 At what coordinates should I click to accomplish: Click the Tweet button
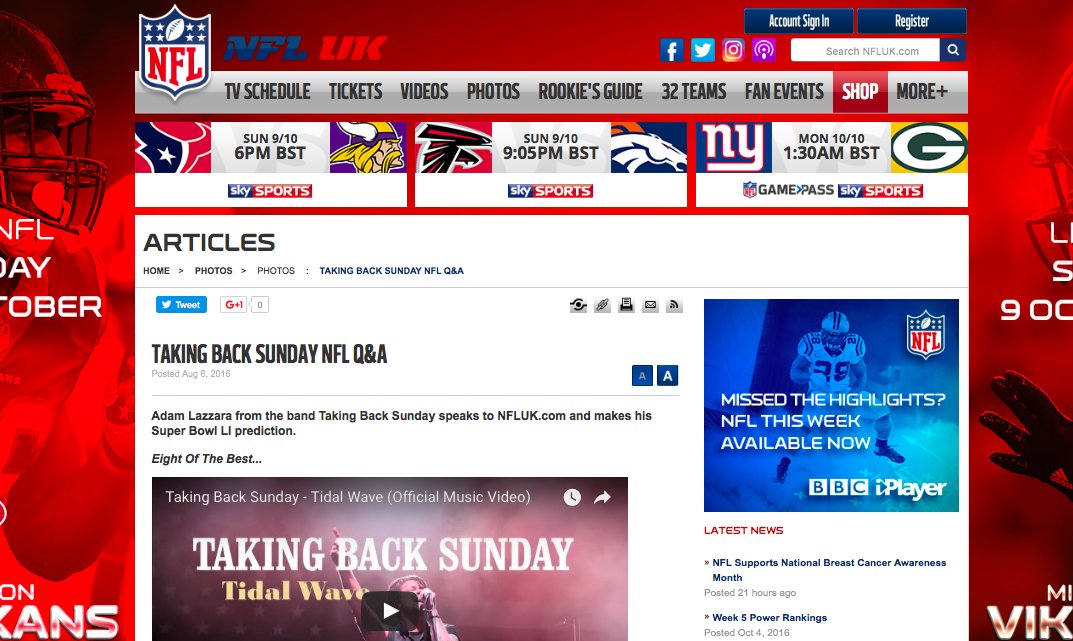181,304
